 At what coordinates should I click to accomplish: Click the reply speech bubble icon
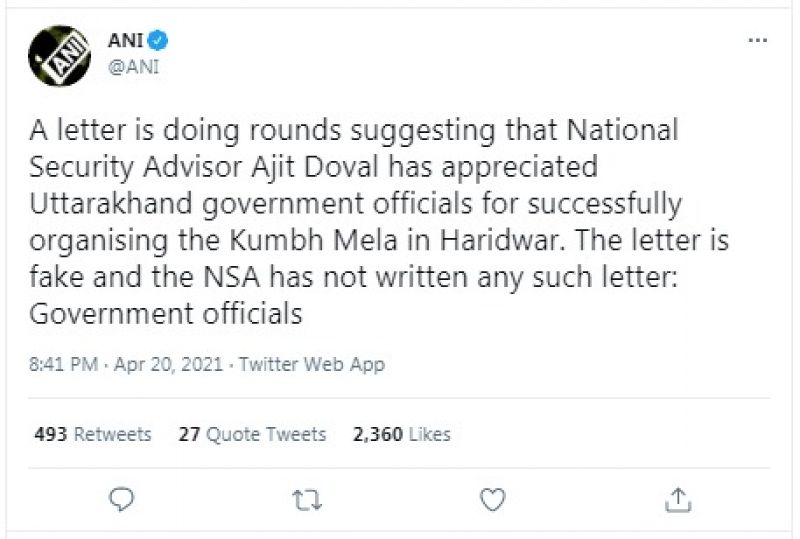coord(122,497)
